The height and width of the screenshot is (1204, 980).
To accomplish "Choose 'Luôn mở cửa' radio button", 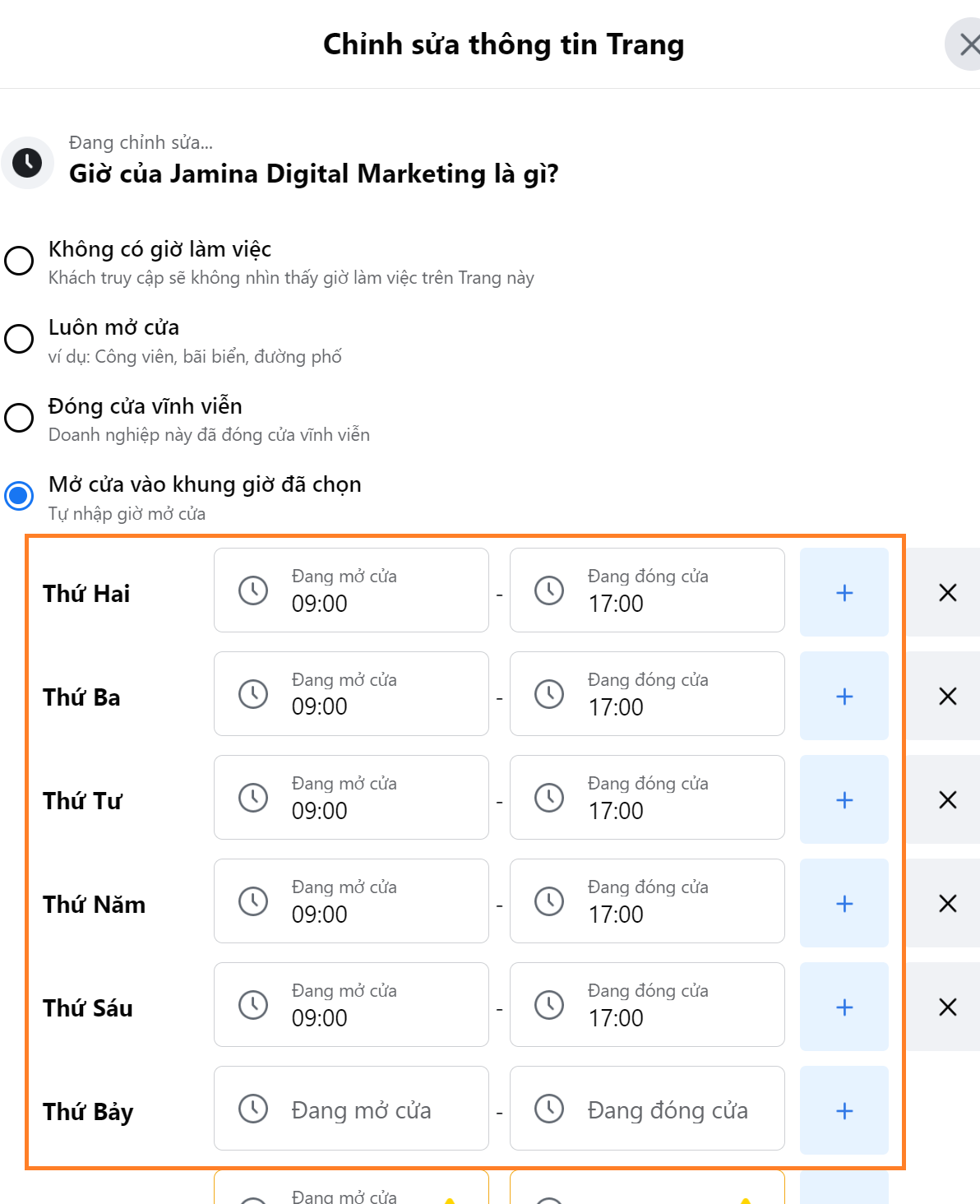I will coord(19,338).
